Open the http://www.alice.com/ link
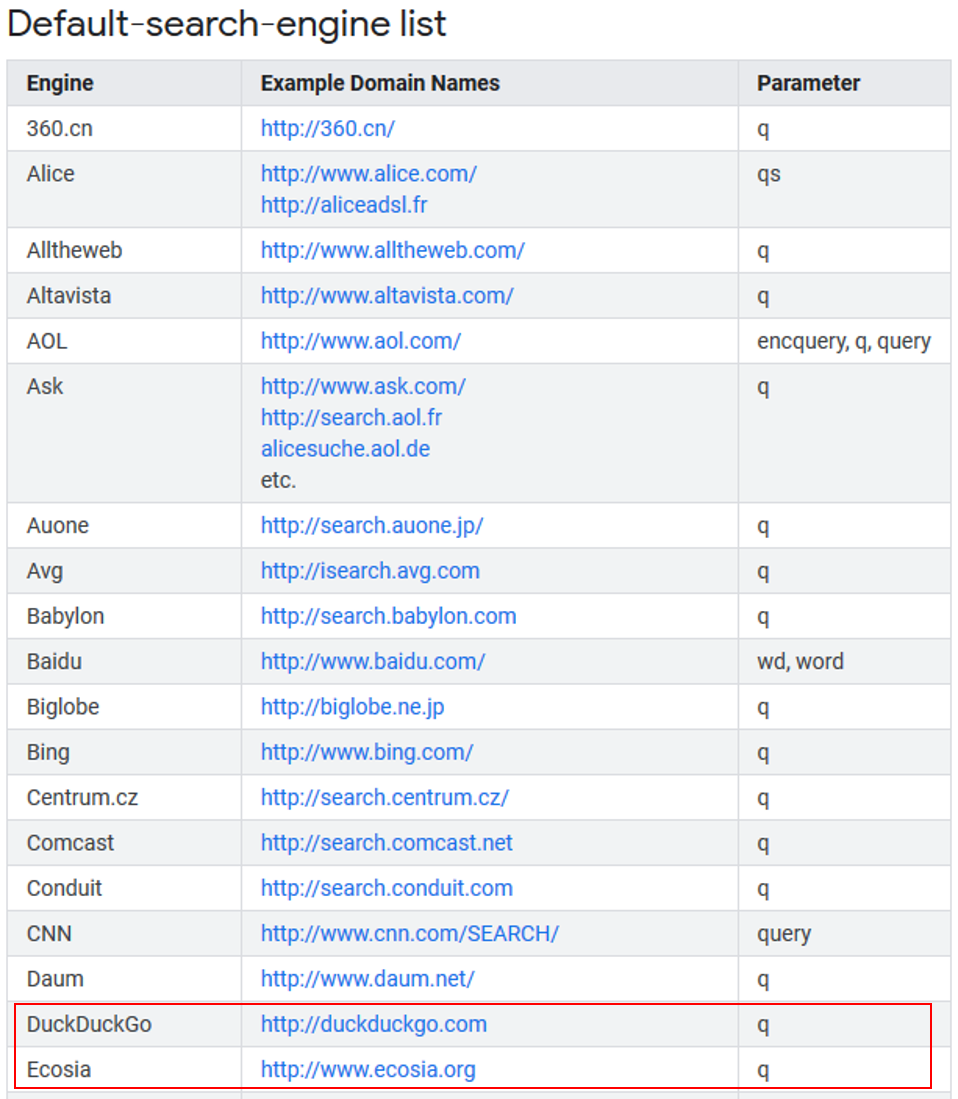Viewport: 958px width, 1099px height. [x=369, y=174]
